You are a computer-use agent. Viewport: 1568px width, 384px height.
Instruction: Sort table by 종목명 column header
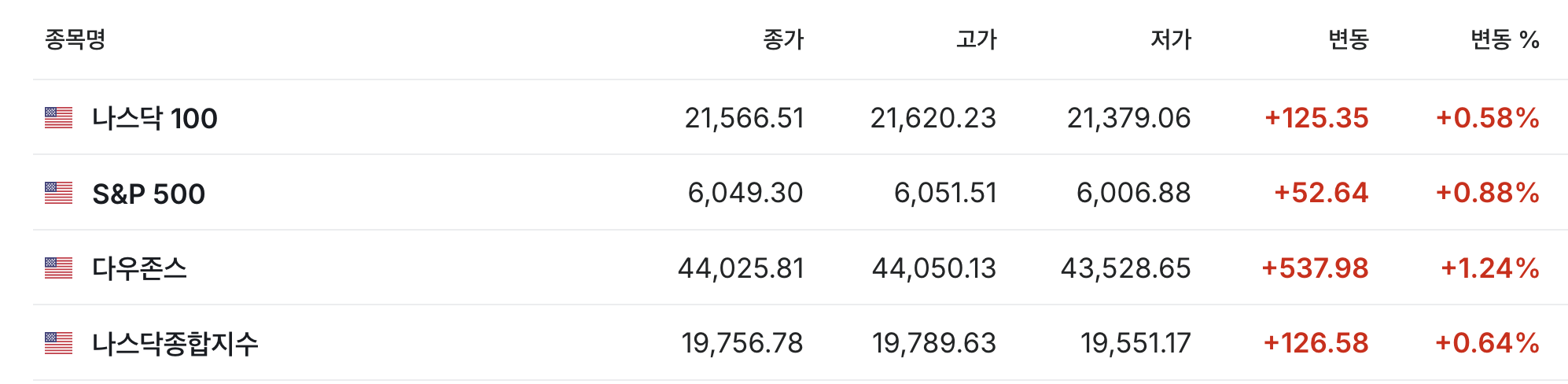(75, 39)
